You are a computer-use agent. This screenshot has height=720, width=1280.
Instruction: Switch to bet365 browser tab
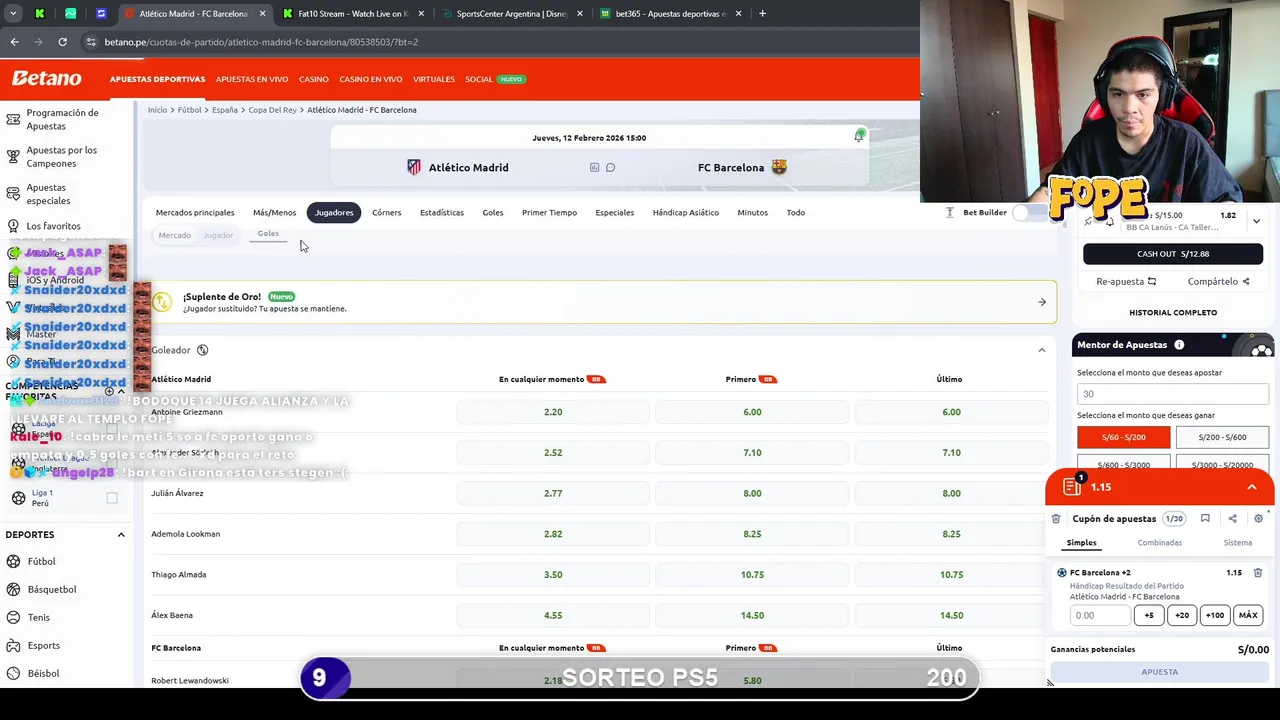(x=673, y=14)
